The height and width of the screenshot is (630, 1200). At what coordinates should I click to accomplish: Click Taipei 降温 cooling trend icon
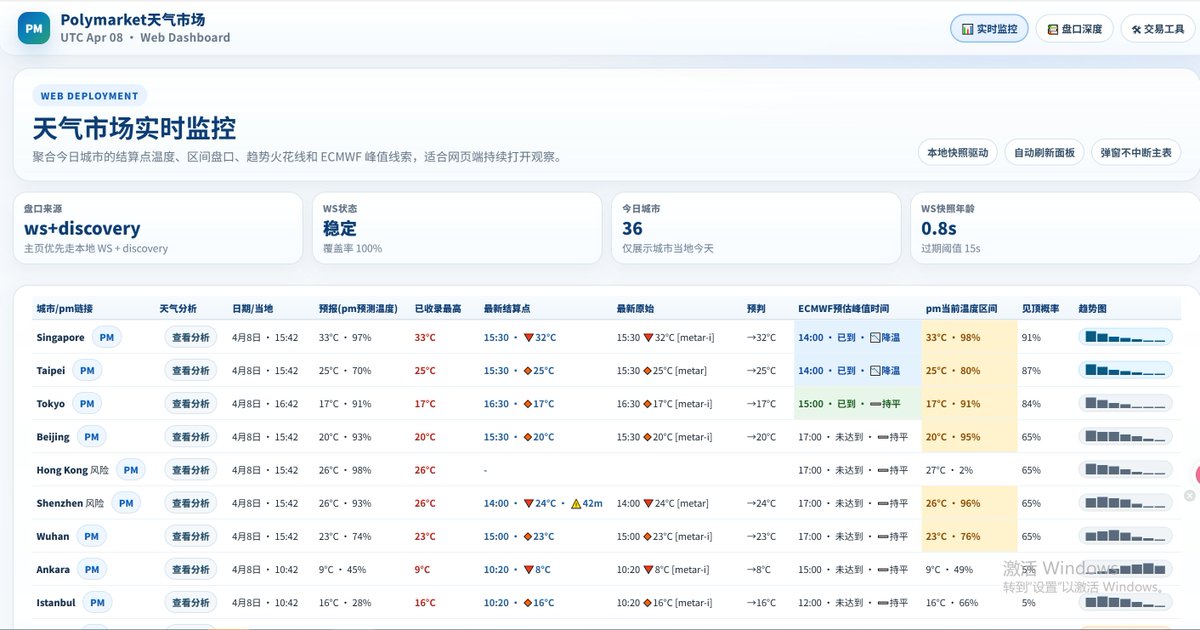(x=876, y=371)
